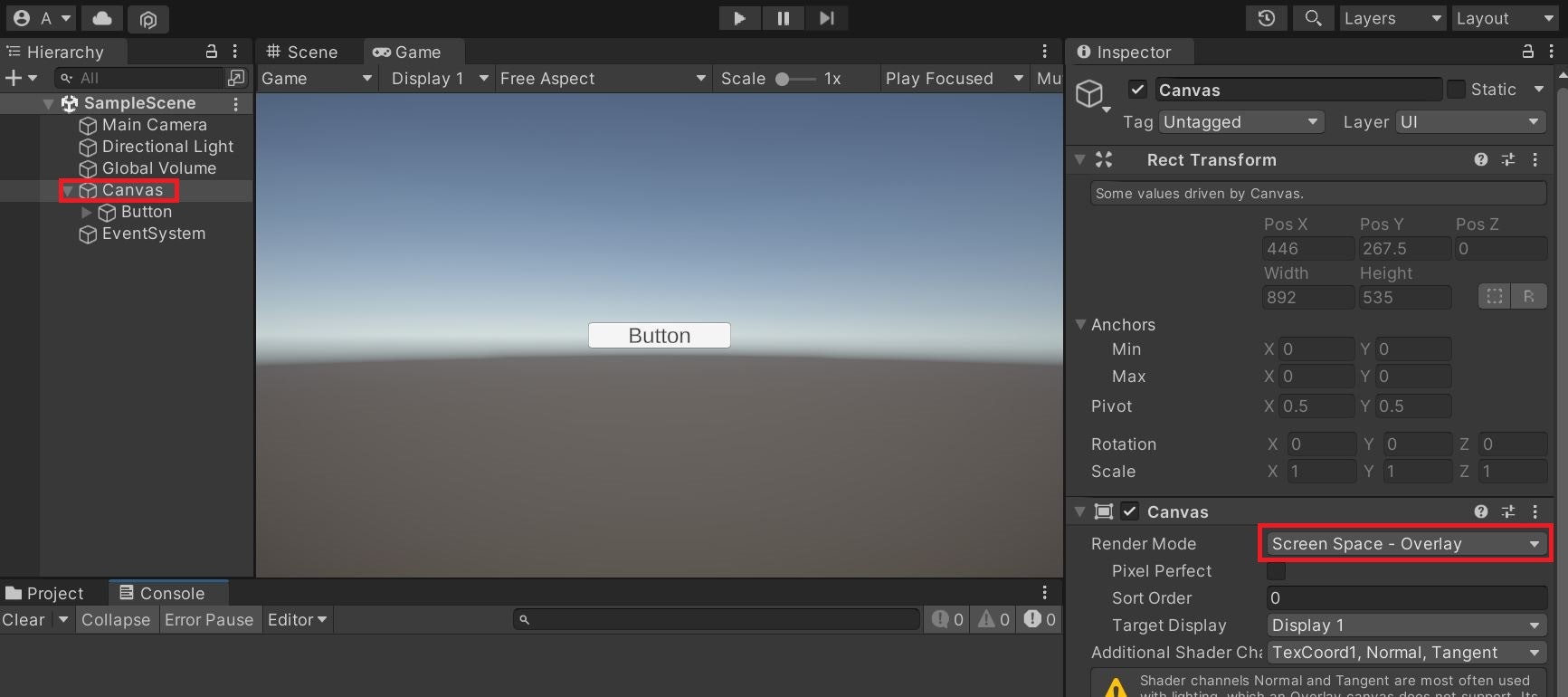Click the Hierarchy create plus button
1568x697 pixels.
21,78
